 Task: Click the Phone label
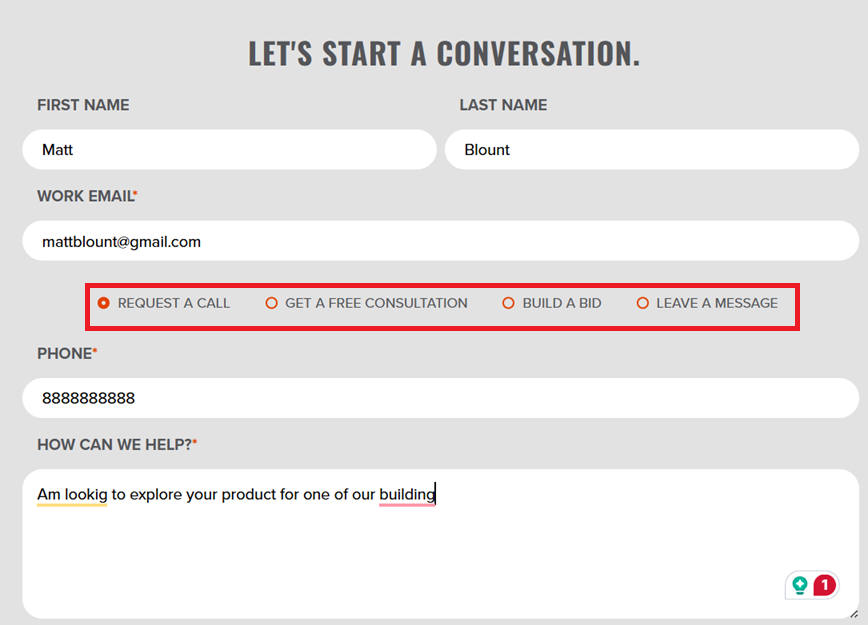[67, 354]
